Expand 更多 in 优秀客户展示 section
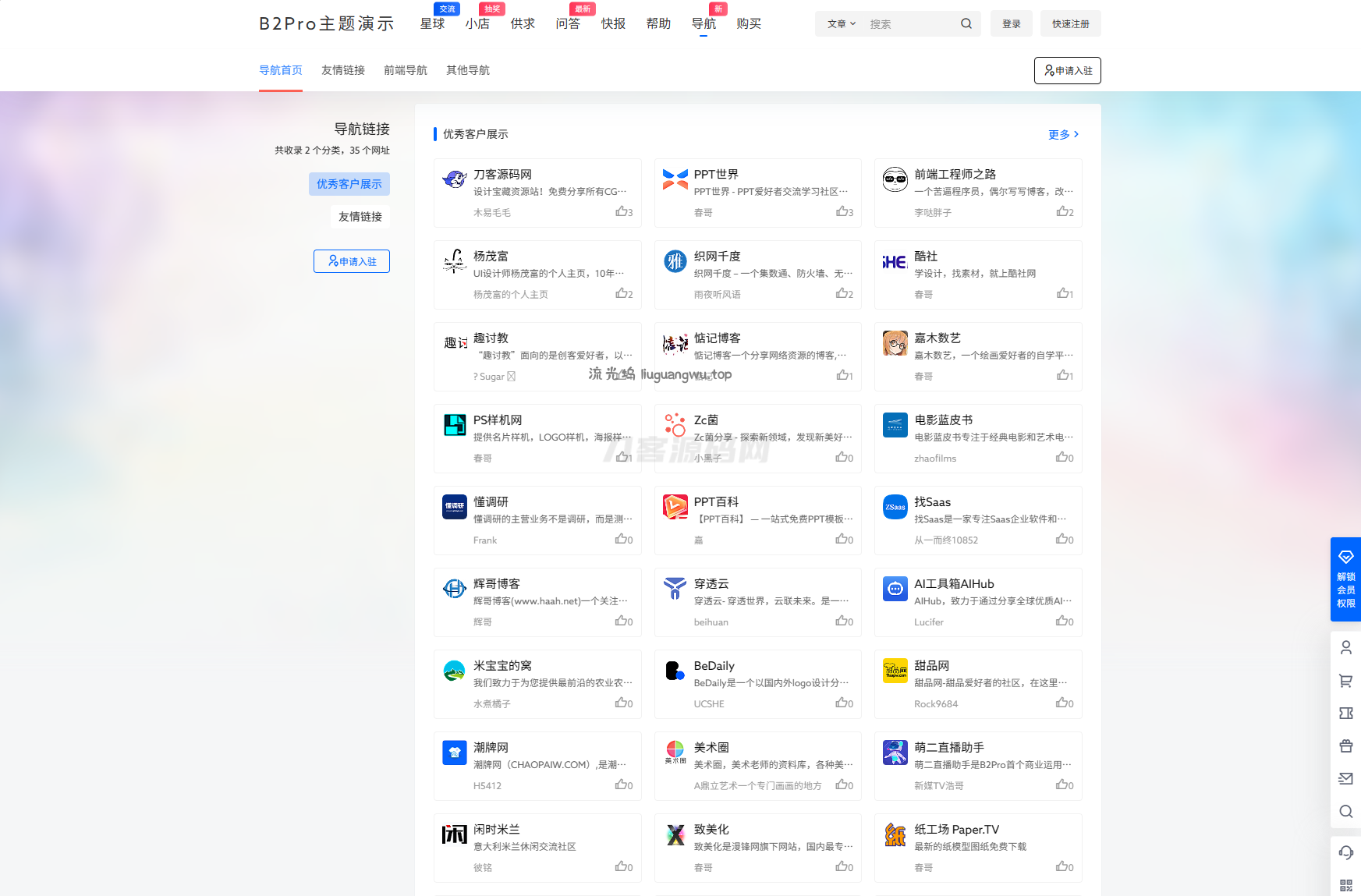 pyautogui.click(x=1063, y=134)
